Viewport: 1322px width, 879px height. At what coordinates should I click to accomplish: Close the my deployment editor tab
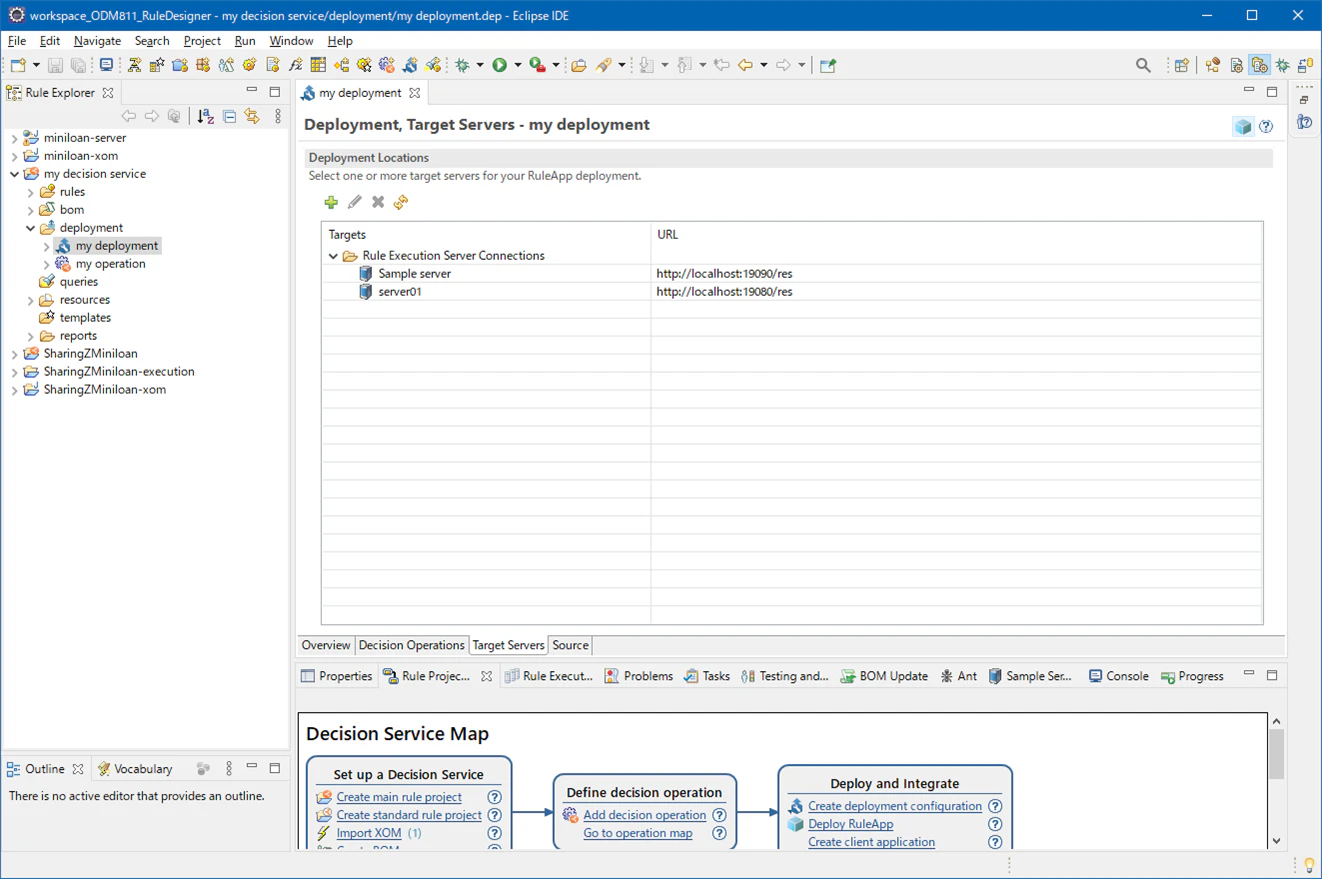(x=414, y=93)
